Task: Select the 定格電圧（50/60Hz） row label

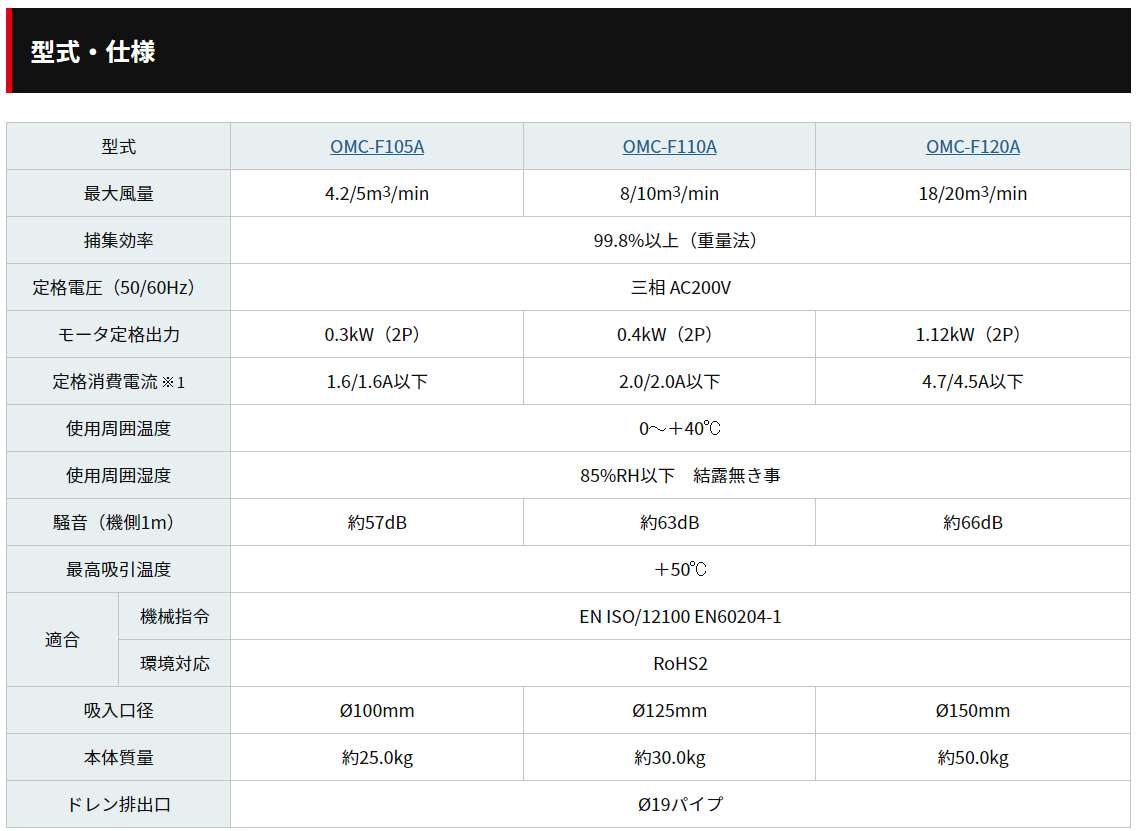Action: [x=119, y=288]
